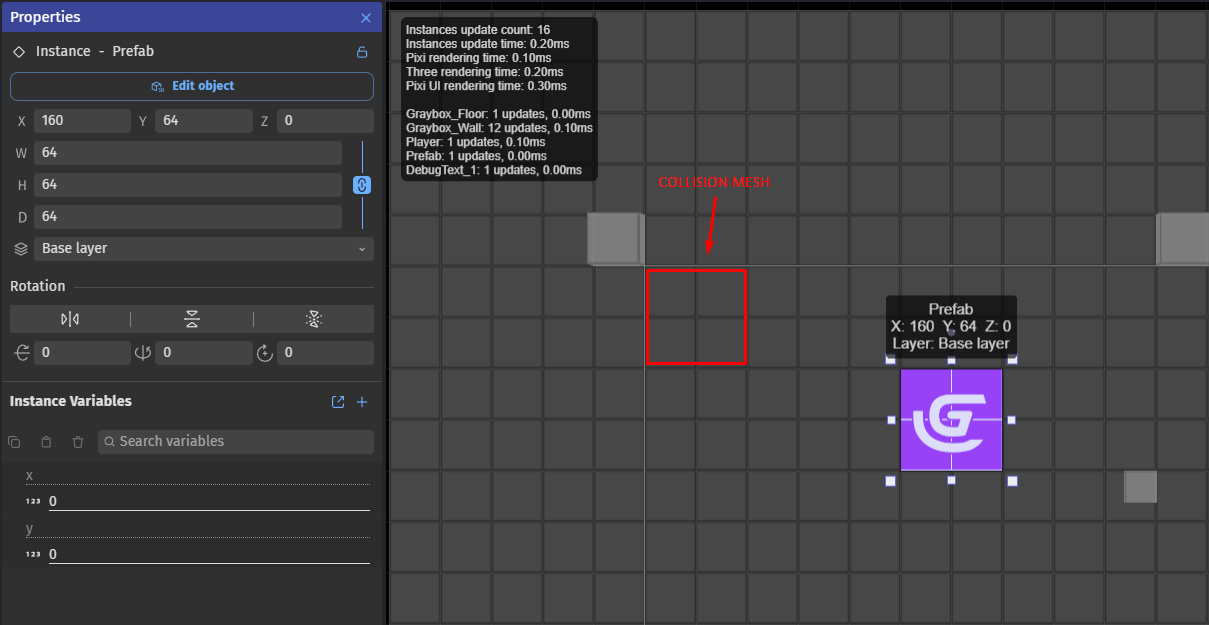Click the width W field
1209x625 pixels.
(188, 153)
